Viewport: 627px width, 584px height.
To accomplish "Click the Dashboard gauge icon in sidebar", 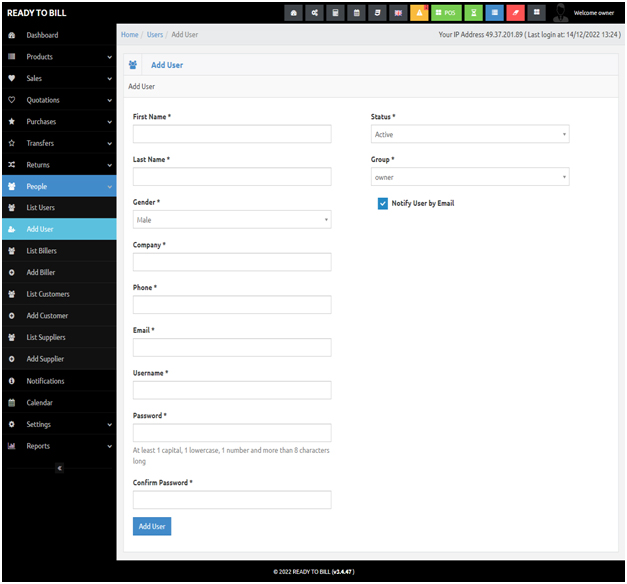I will tap(12, 35).
